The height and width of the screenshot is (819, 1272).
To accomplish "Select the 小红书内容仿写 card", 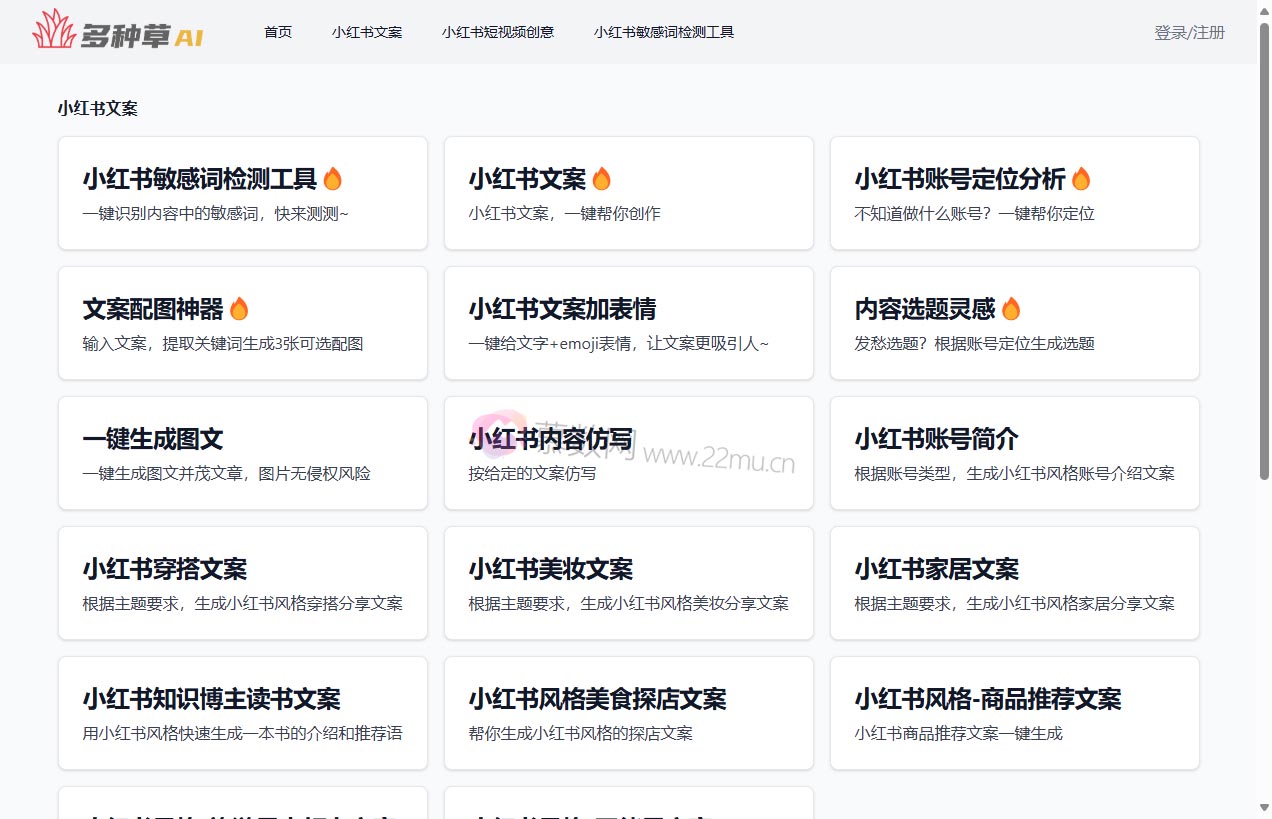I will point(628,453).
